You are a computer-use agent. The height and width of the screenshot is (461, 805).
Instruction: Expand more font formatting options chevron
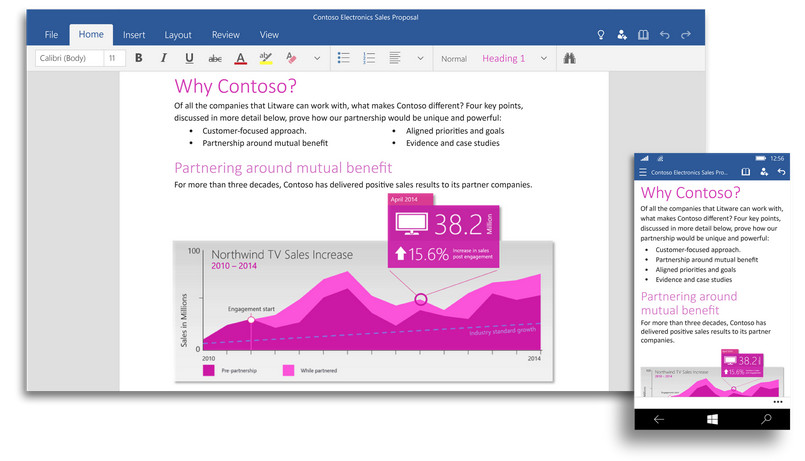click(x=317, y=58)
